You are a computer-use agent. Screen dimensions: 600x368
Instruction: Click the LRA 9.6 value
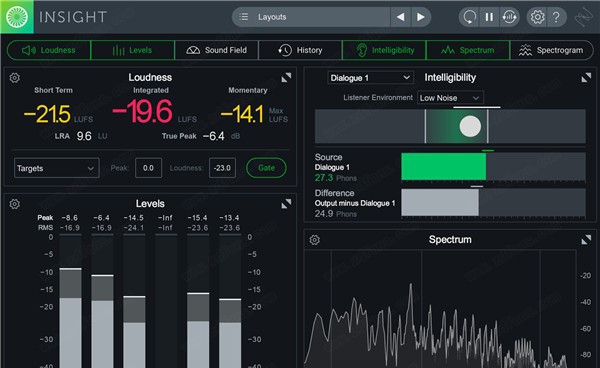point(84,136)
